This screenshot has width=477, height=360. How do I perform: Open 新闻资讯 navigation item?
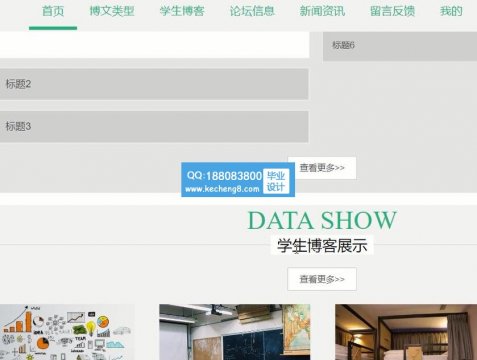(x=322, y=11)
